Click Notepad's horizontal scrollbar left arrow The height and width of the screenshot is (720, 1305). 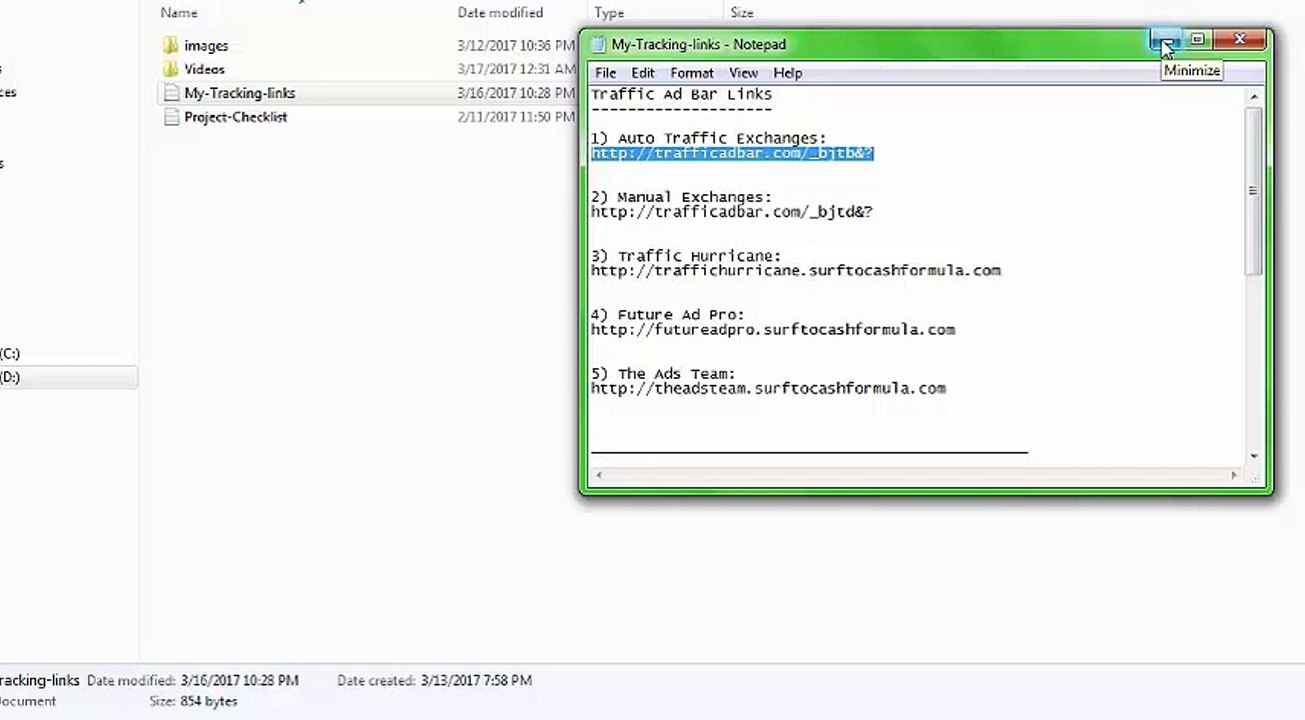click(x=598, y=476)
